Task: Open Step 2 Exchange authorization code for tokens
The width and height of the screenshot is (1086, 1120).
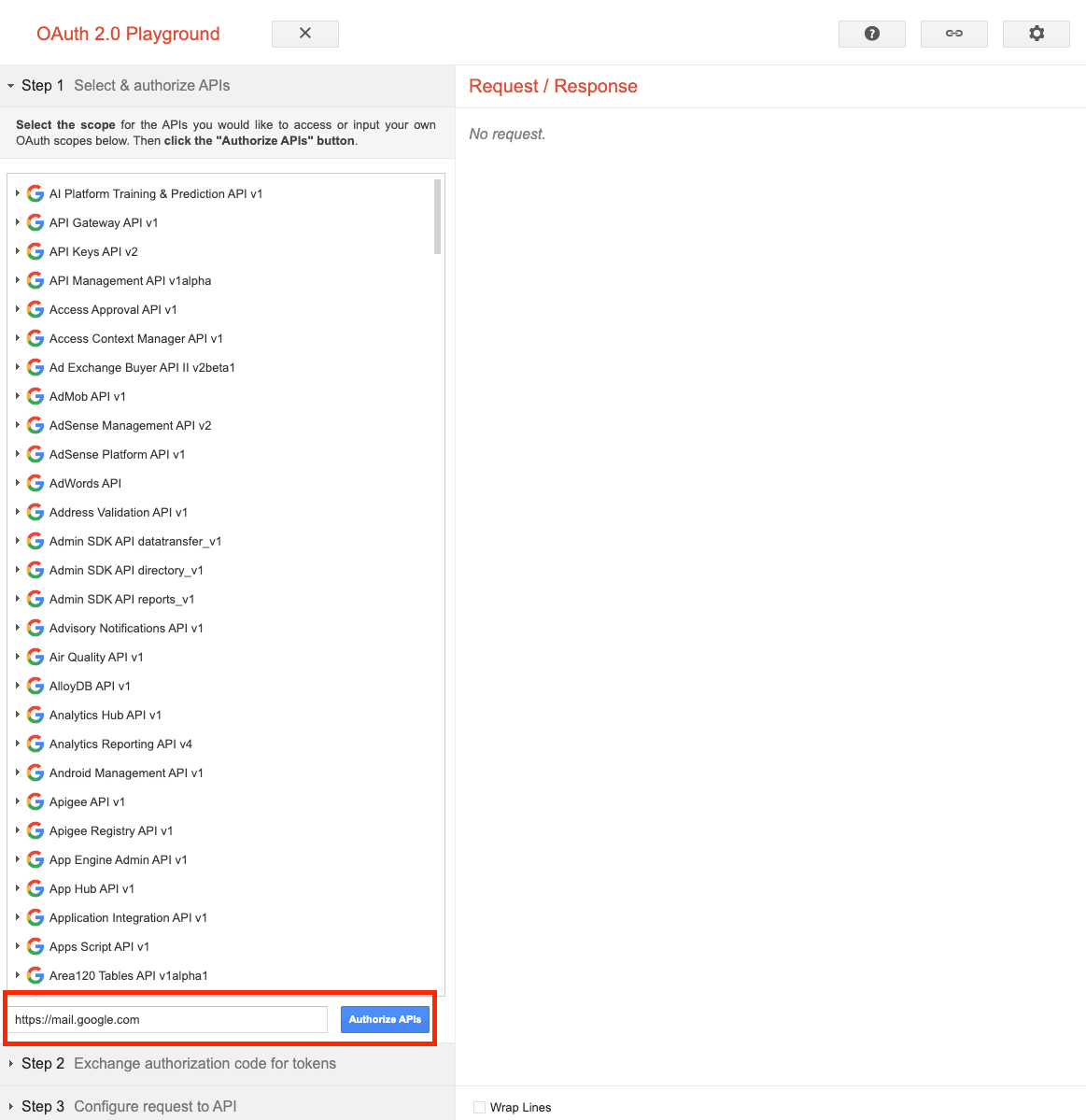Action: [228, 1064]
